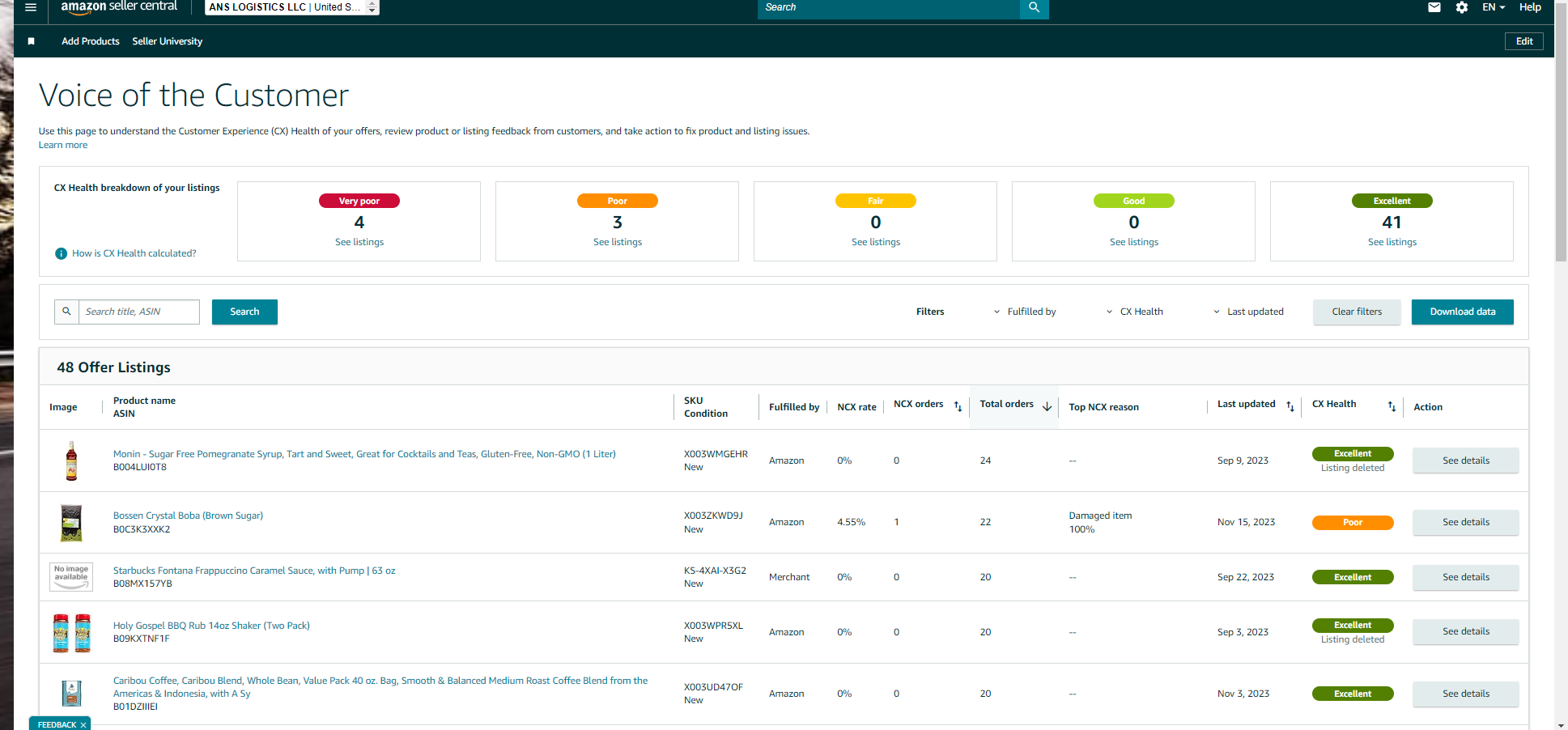Open Holy Gospel BBQ Rub product link
Image resolution: width=1568 pixels, height=730 pixels.
211,626
